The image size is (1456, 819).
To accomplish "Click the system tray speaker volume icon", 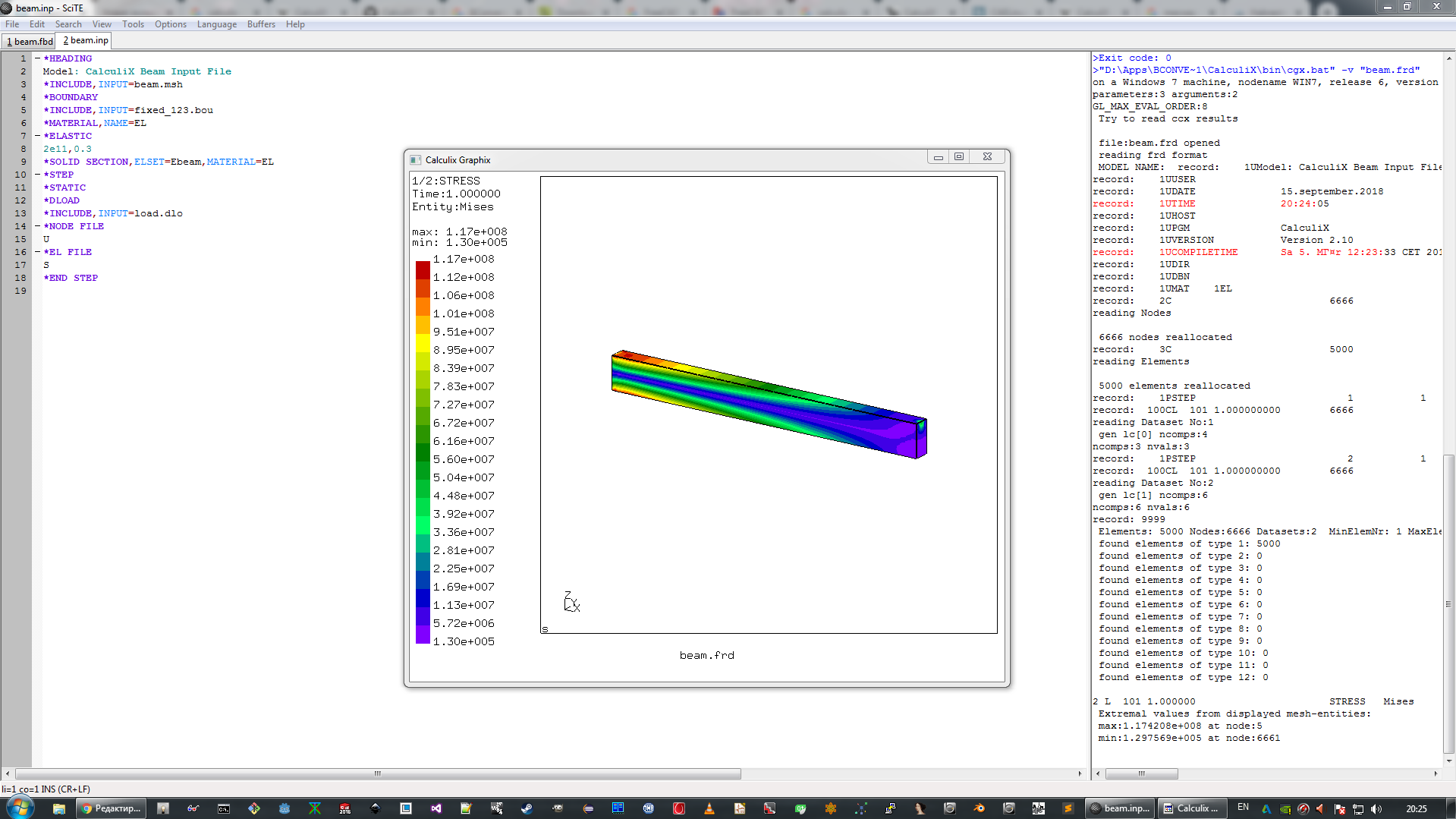I will 1376,808.
